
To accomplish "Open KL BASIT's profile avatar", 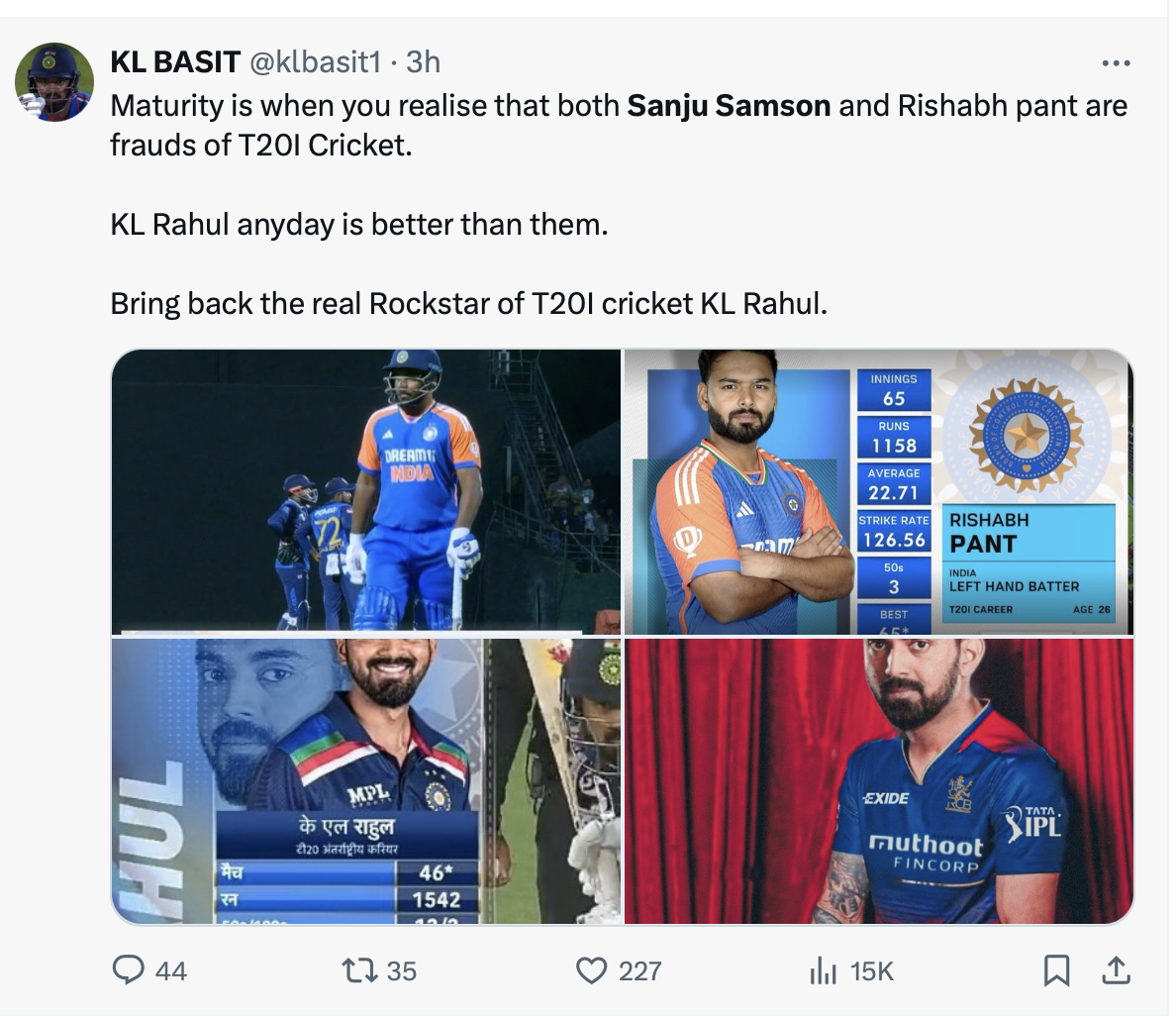I will pyautogui.click(x=53, y=81).
